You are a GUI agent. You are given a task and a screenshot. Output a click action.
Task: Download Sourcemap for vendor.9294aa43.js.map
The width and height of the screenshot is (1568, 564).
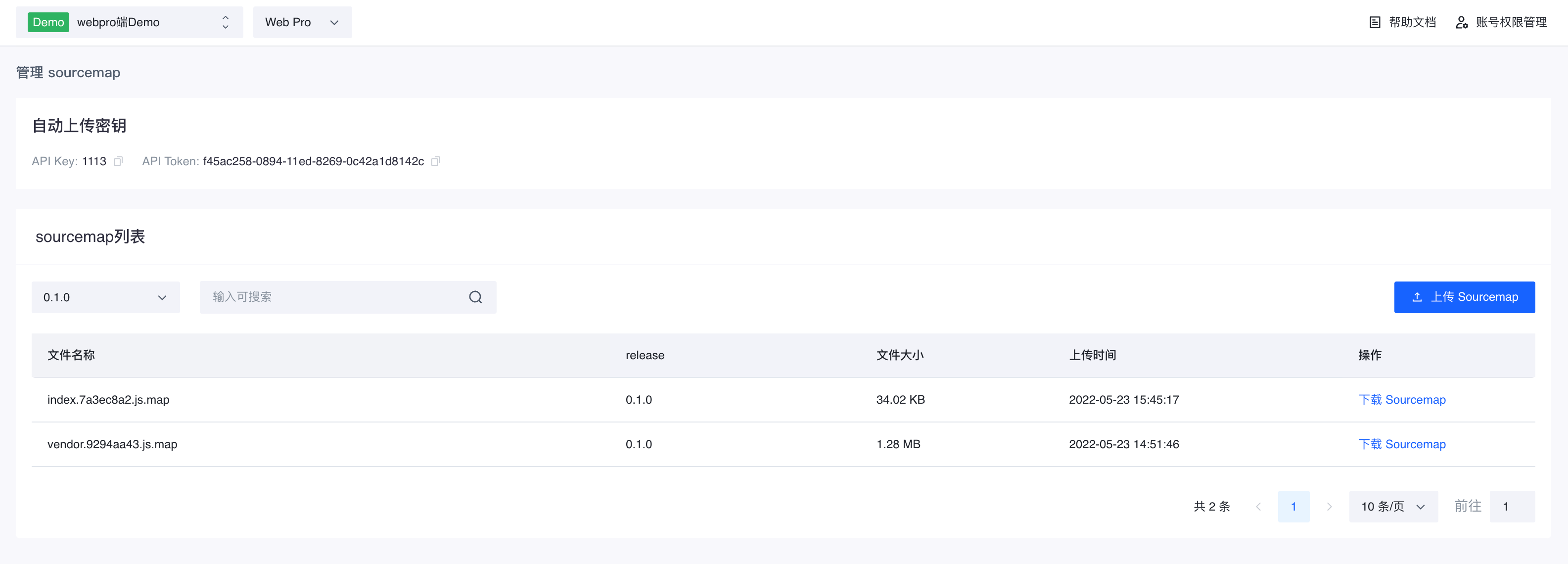click(1402, 445)
